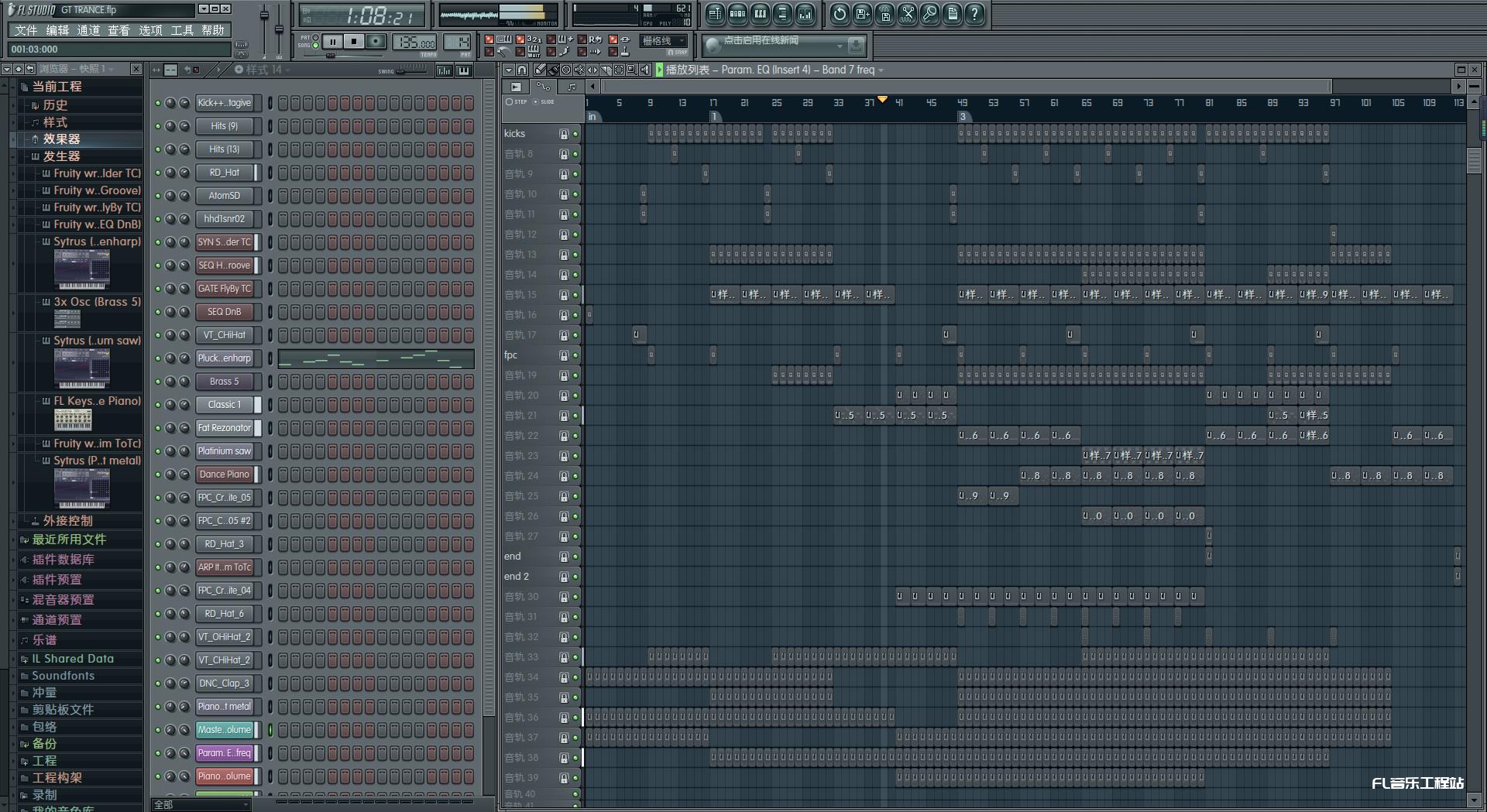Open the audio editor scissors icon
Viewport: 1487px width, 812px height.
pos(907,14)
